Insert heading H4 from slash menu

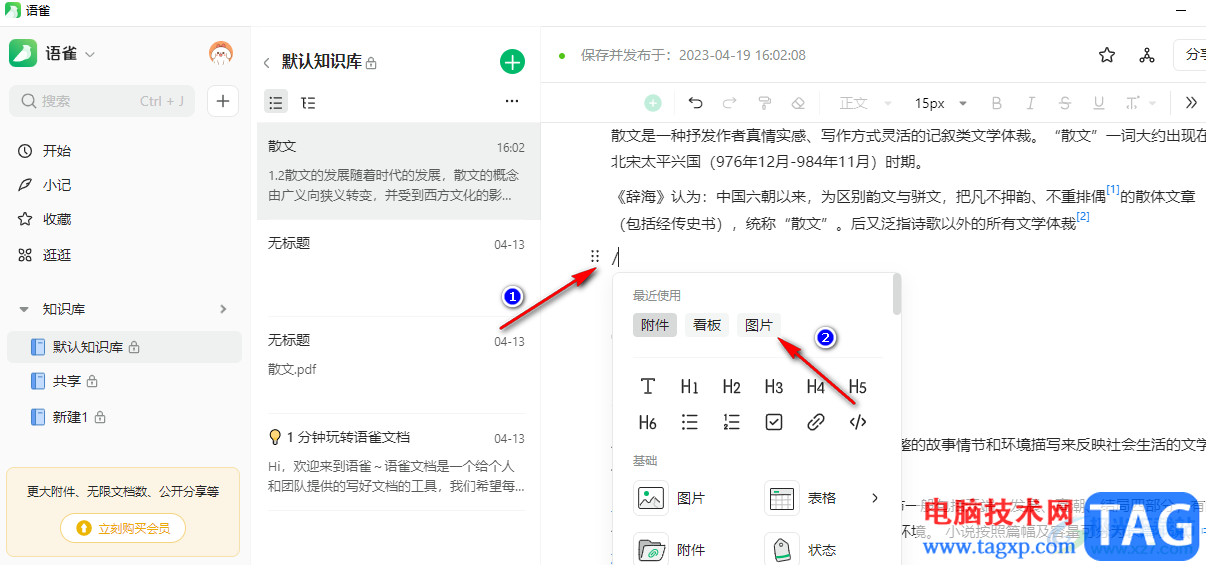(x=815, y=387)
